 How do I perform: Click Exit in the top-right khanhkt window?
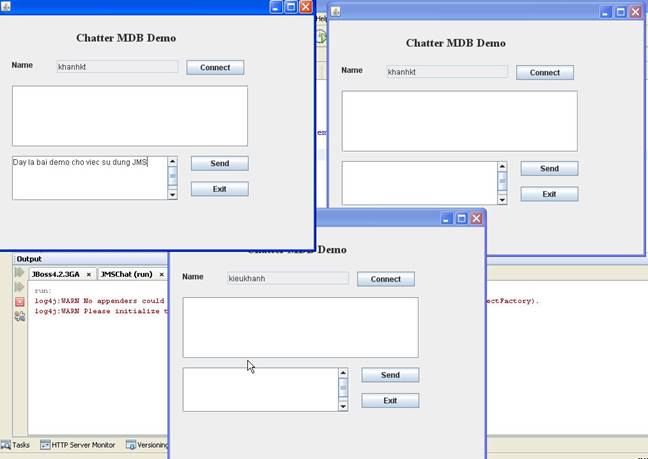point(549,194)
